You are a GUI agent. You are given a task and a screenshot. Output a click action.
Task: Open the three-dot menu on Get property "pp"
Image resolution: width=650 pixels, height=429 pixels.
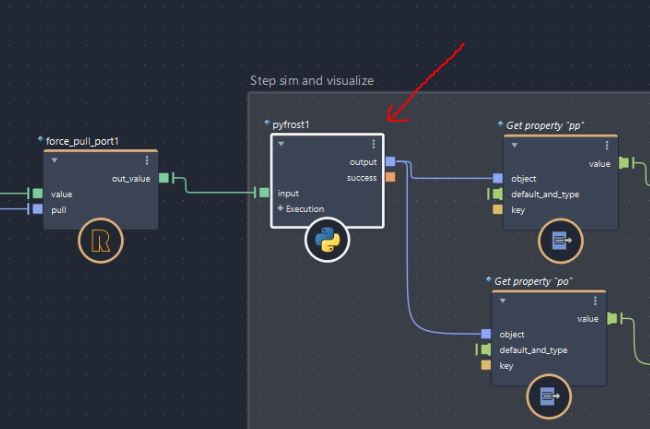tap(606, 145)
